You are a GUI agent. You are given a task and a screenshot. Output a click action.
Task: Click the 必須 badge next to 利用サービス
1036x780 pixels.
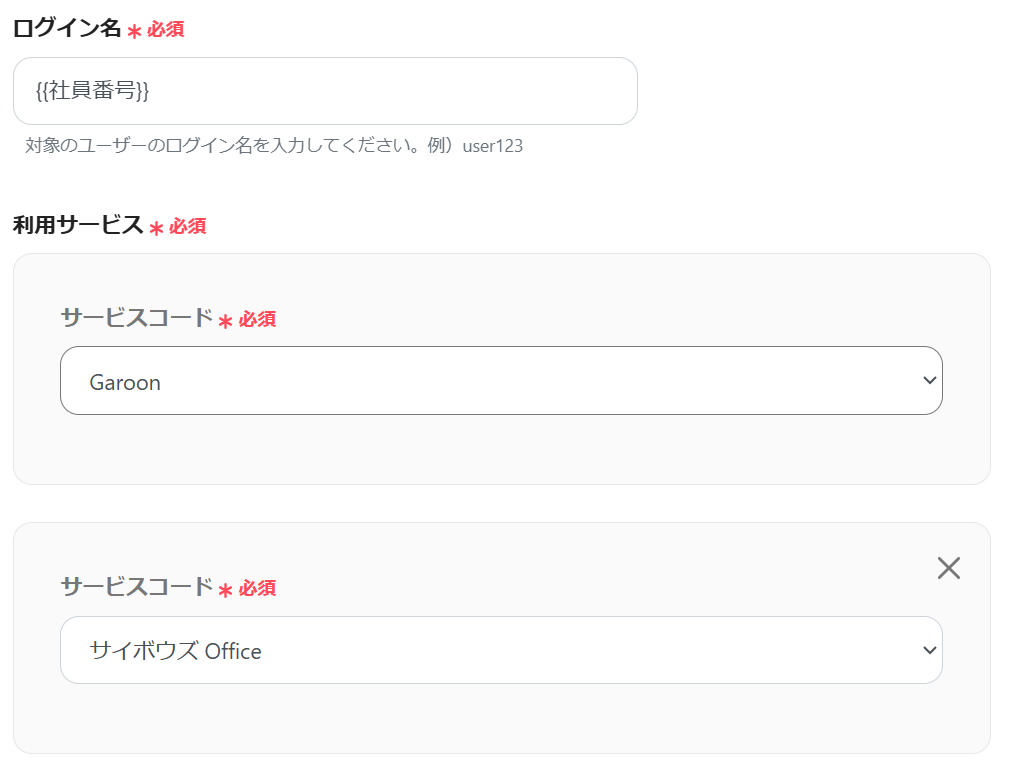point(188,227)
